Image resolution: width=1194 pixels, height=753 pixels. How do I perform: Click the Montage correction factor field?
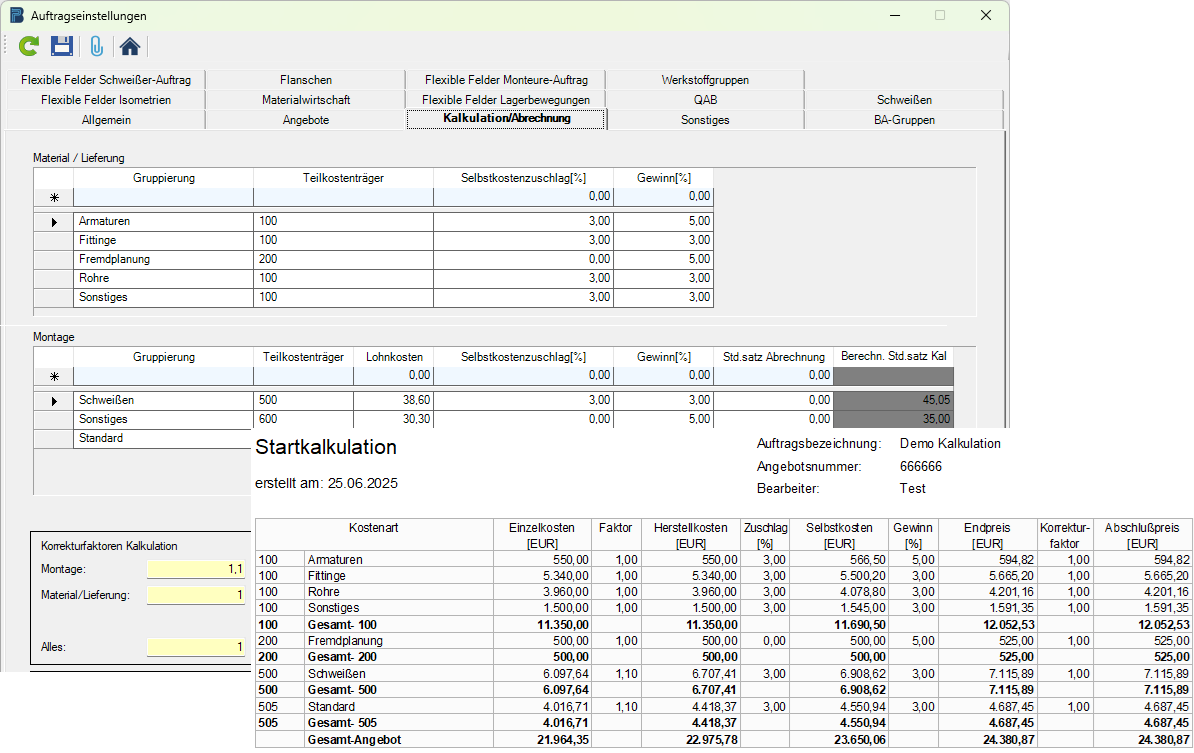pos(196,569)
